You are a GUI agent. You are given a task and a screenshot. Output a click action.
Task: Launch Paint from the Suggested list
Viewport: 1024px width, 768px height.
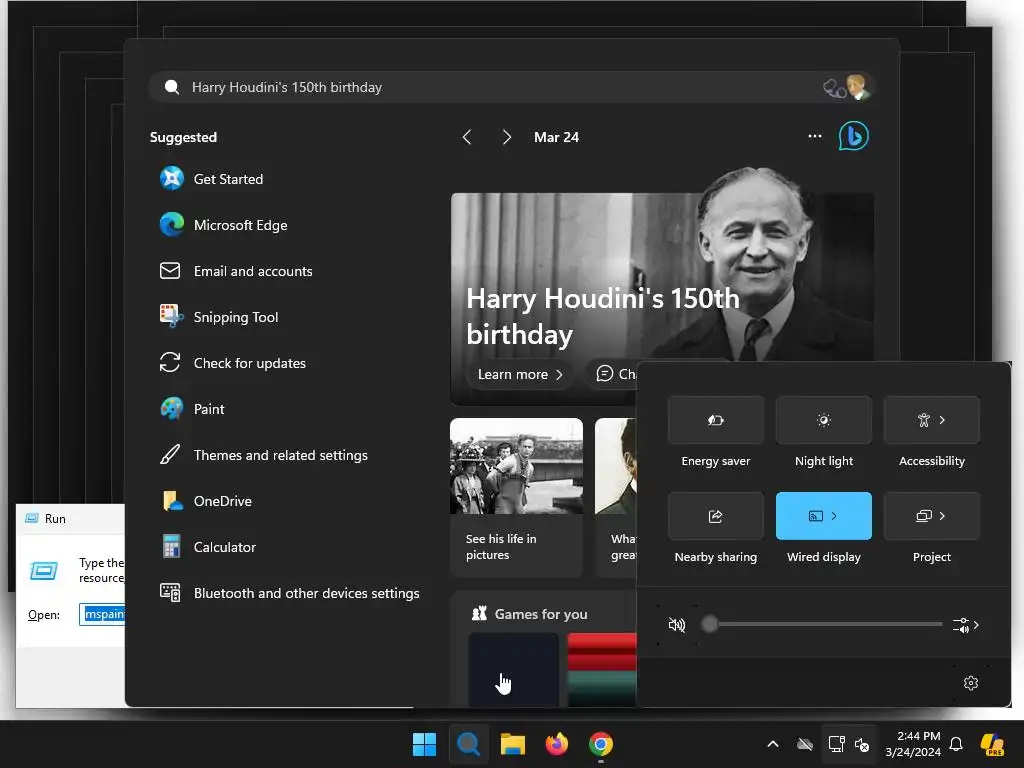tap(193, 409)
